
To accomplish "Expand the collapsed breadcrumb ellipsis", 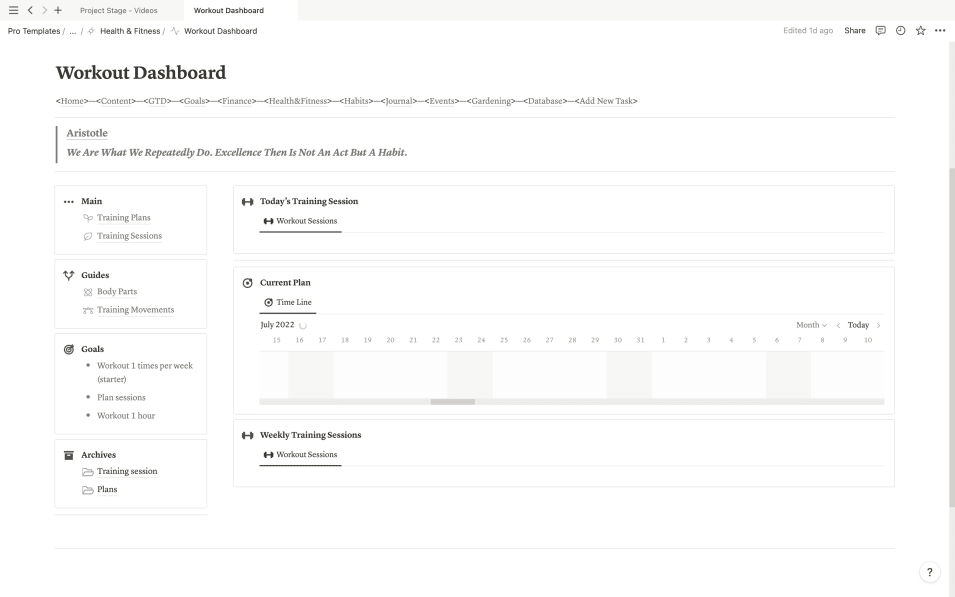I will [72, 31].
